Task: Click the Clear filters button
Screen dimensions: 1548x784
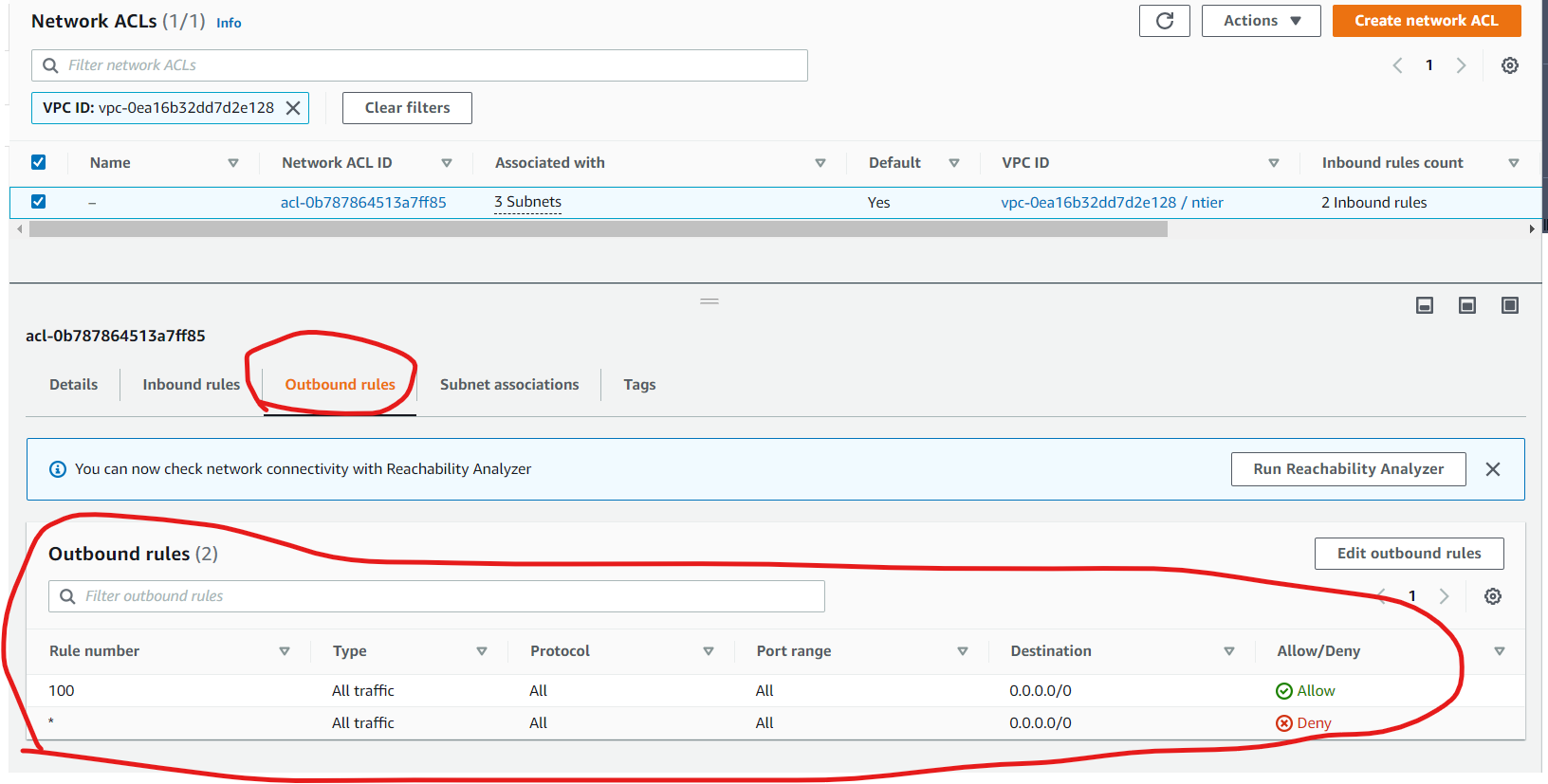Action: pyautogui.click(x=408, y=108)
